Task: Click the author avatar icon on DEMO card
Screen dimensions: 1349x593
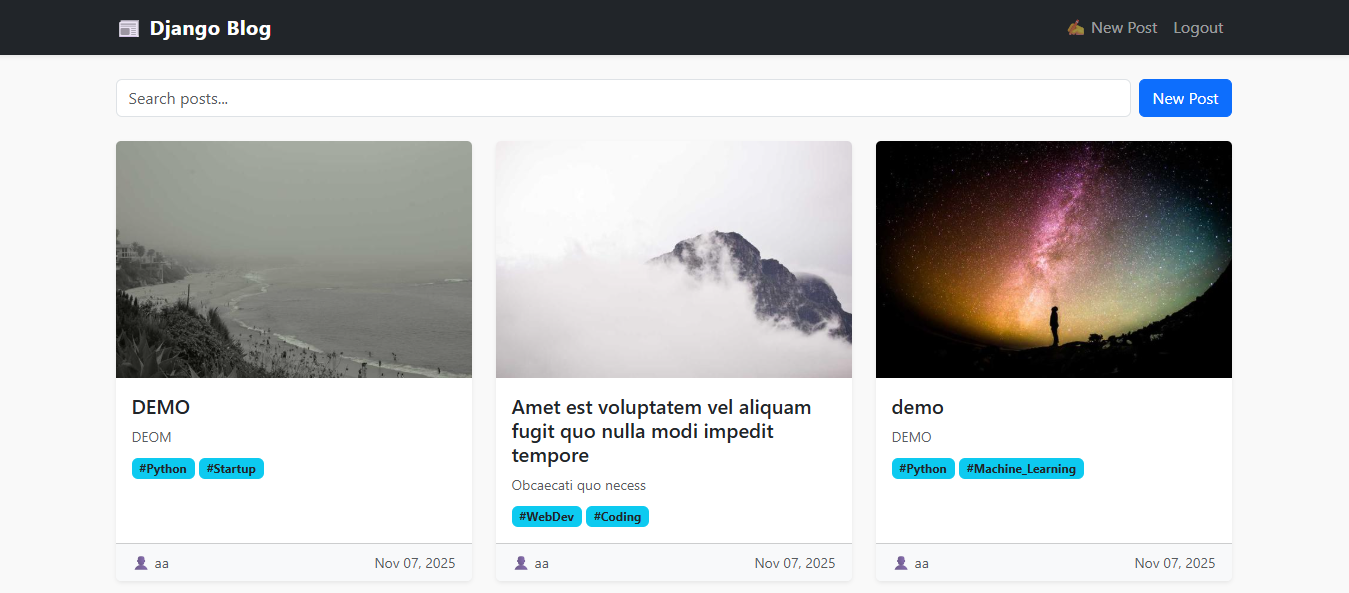Action: [141, 563]
